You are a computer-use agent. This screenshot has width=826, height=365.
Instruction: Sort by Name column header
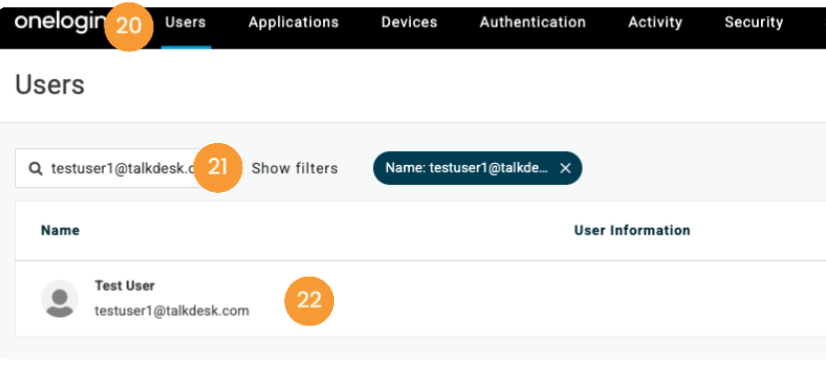[x=60, y=230]
